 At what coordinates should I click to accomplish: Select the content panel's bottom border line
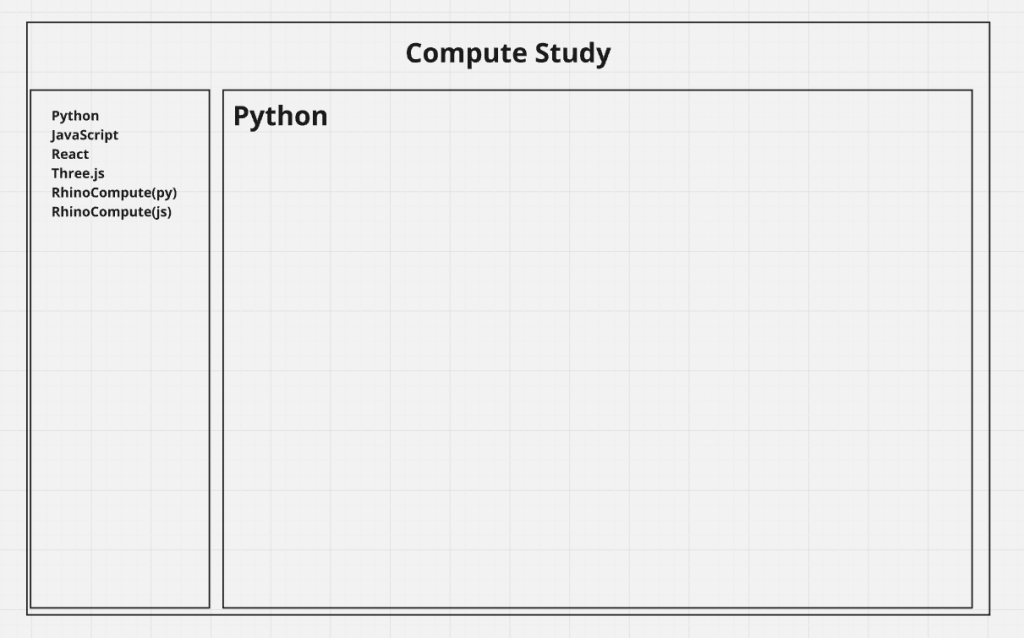click(597, 607)
